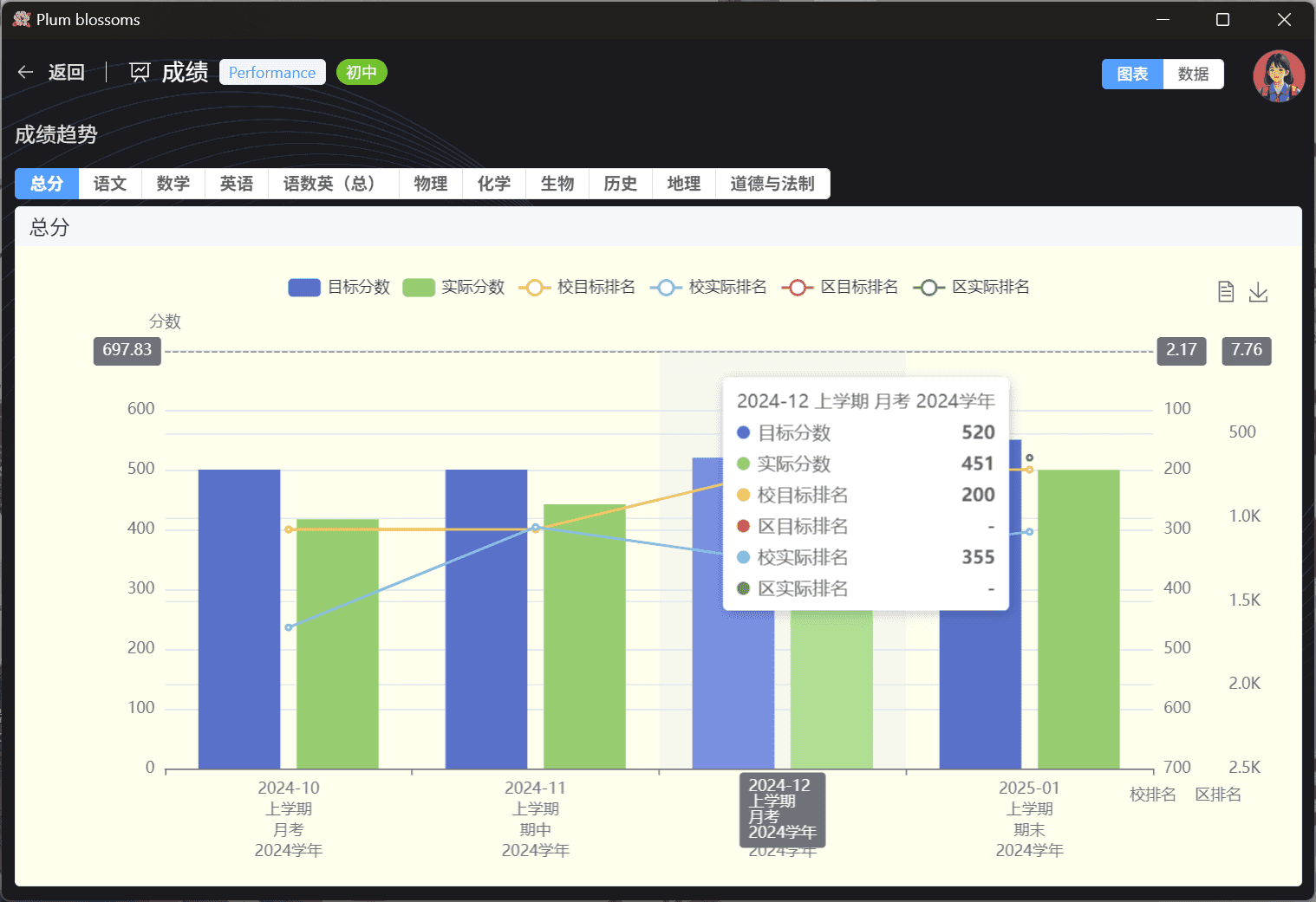The height and width of the screenshot is (902, 1316).
Task: Open the user avatar profile
Action: tap(1279, 76)
